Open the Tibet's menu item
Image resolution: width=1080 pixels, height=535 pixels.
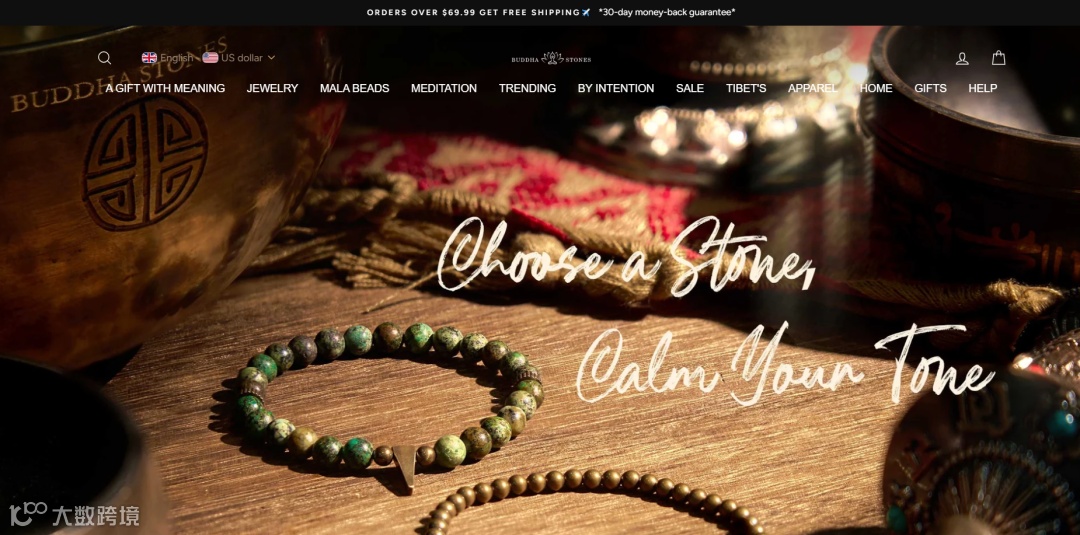pyautogui.click(x=746, y=88)
